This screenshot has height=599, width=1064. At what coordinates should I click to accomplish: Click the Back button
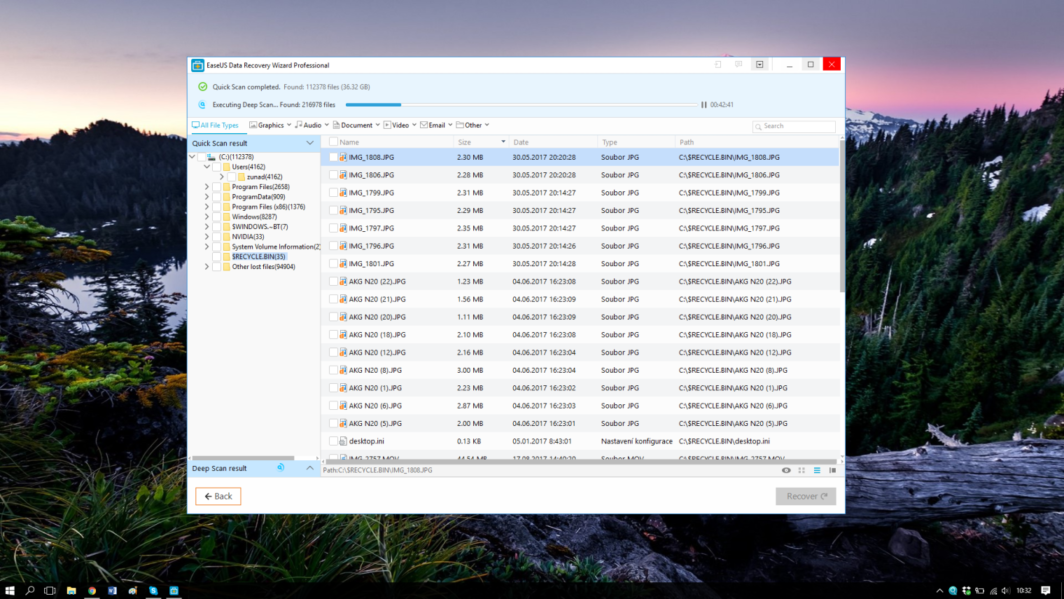[218, 496]
